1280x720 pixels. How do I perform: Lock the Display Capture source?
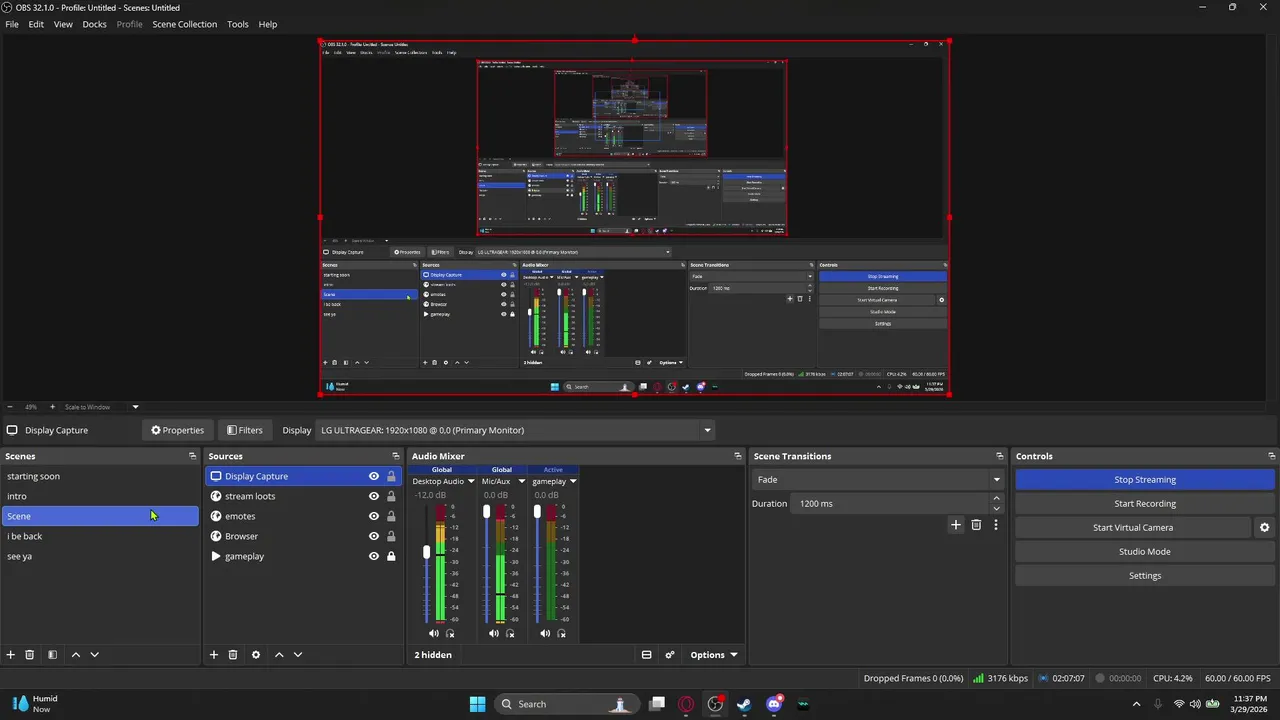391,476
